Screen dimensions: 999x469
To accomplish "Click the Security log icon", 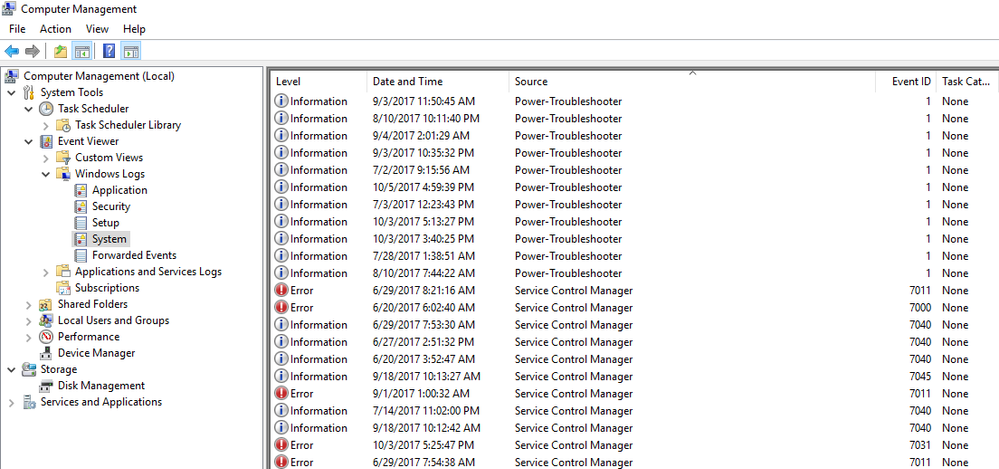I will [x=81, y=206].
